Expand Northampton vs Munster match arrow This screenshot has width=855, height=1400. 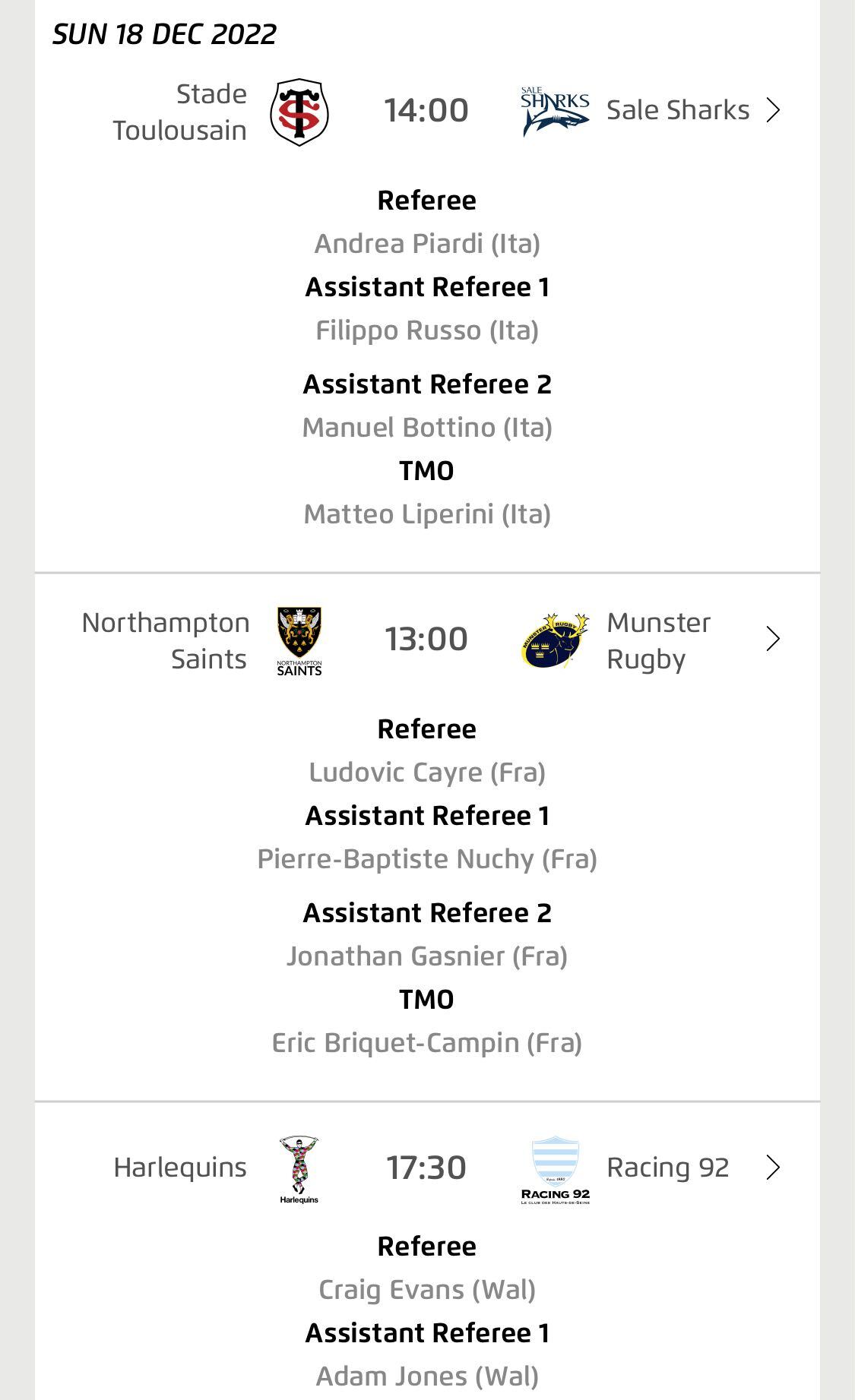click(773, 640)
